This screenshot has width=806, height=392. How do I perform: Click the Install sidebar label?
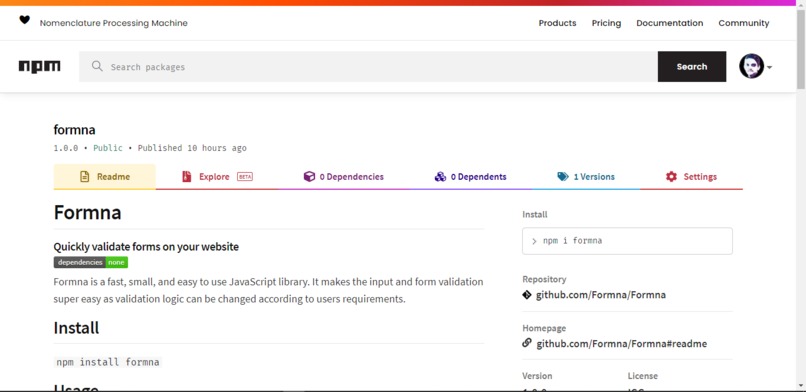(535, 215)
